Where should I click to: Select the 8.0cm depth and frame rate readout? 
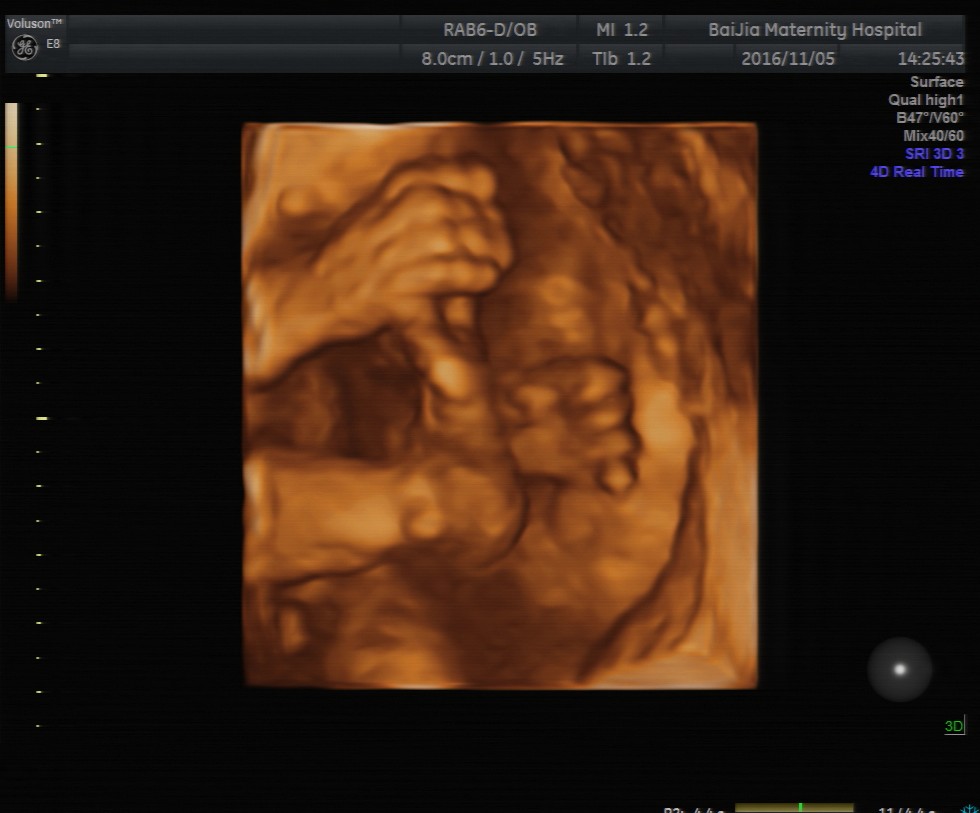coord(492,59)
